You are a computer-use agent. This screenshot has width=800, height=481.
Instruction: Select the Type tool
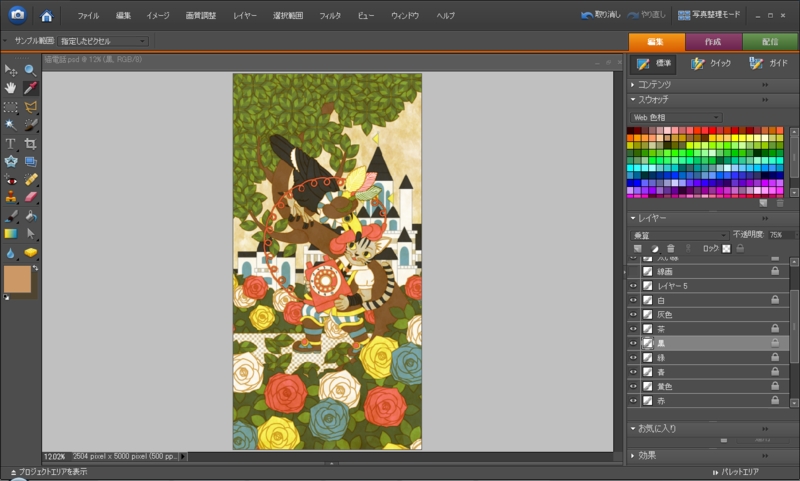[10, 143]
